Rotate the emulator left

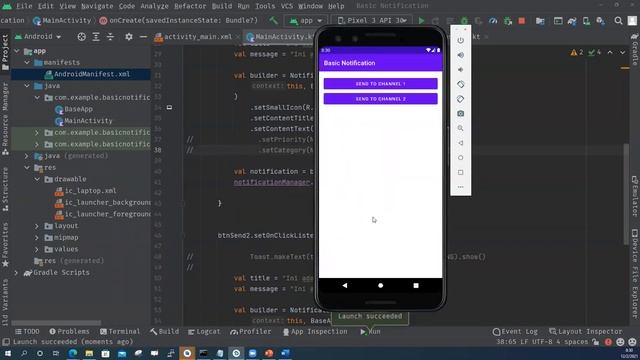pos(460,84)
